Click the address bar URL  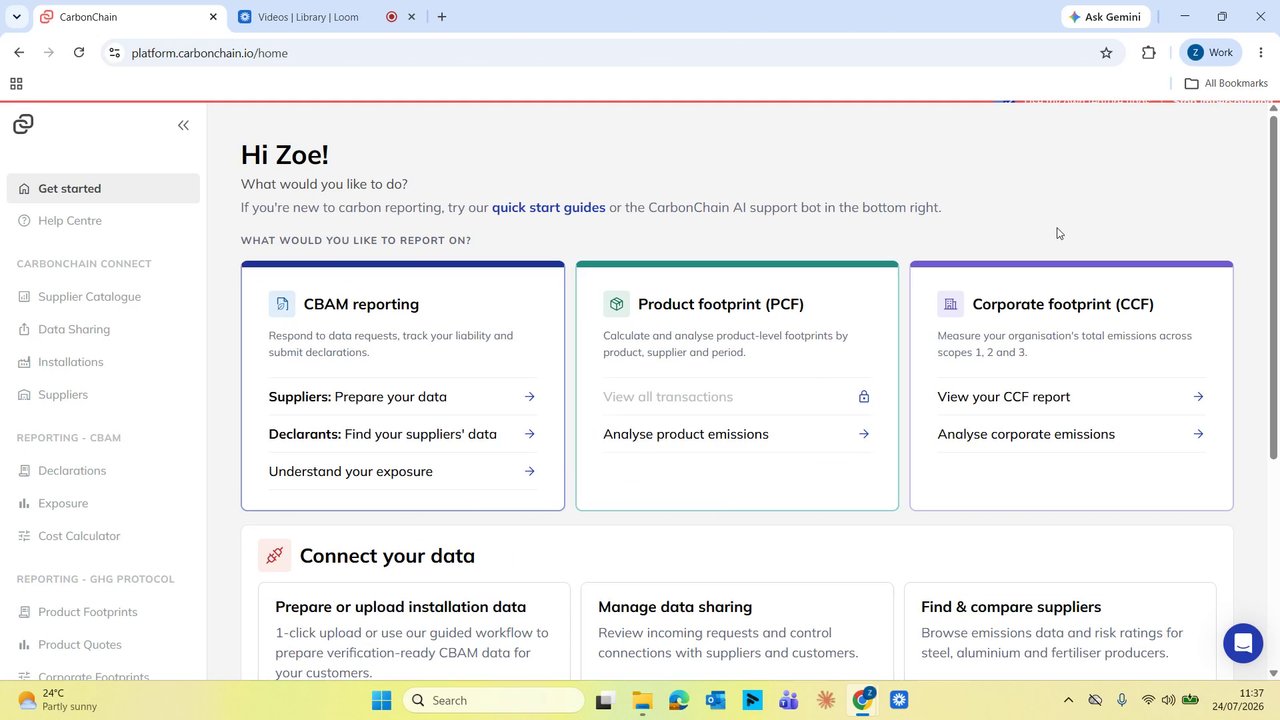tap(210, 53)
